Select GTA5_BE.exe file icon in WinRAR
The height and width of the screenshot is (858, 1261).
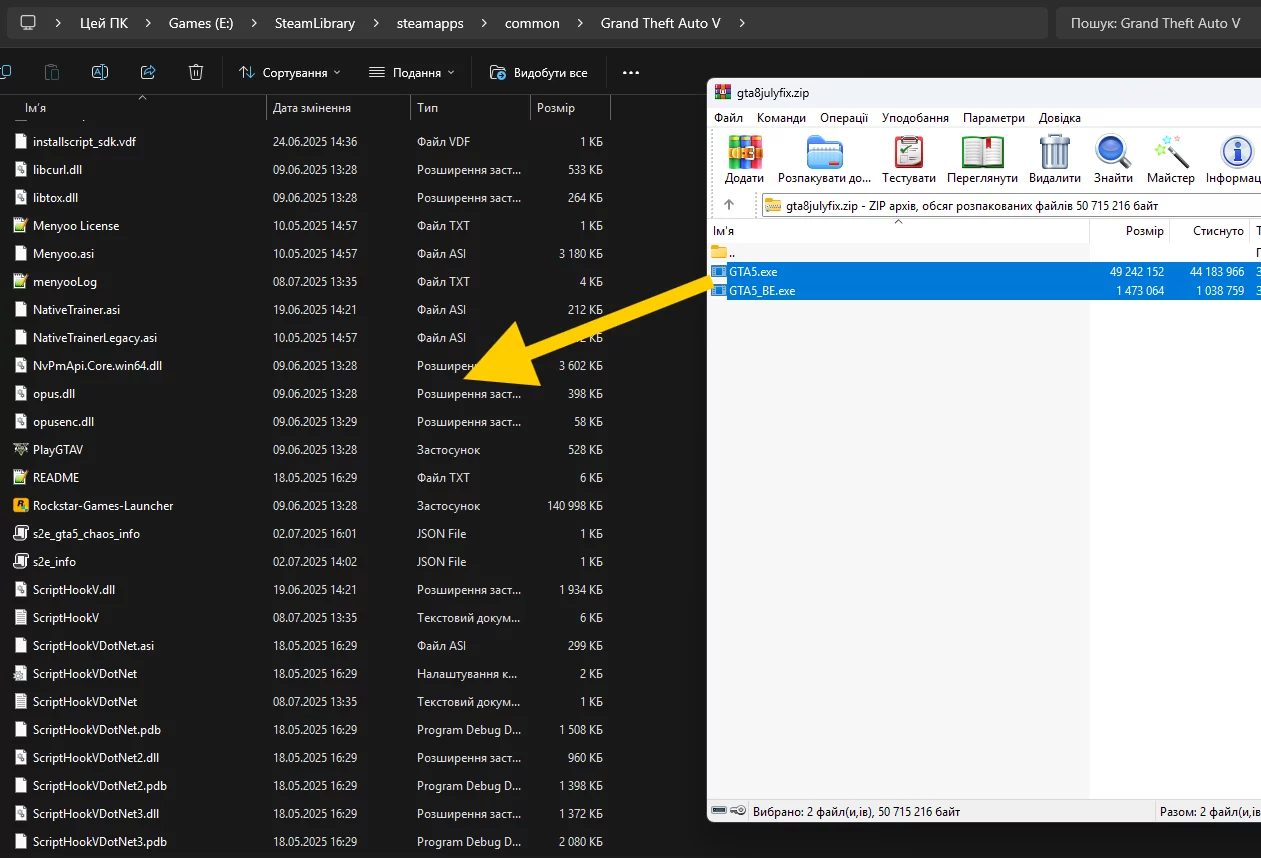point(719,291)
